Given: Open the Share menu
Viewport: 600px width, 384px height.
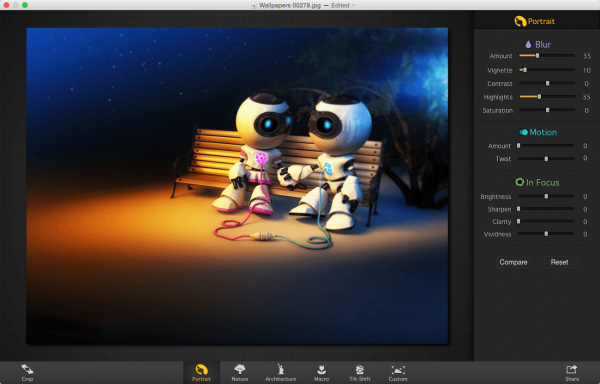Looking at the screenshot, I should point(572,373).
